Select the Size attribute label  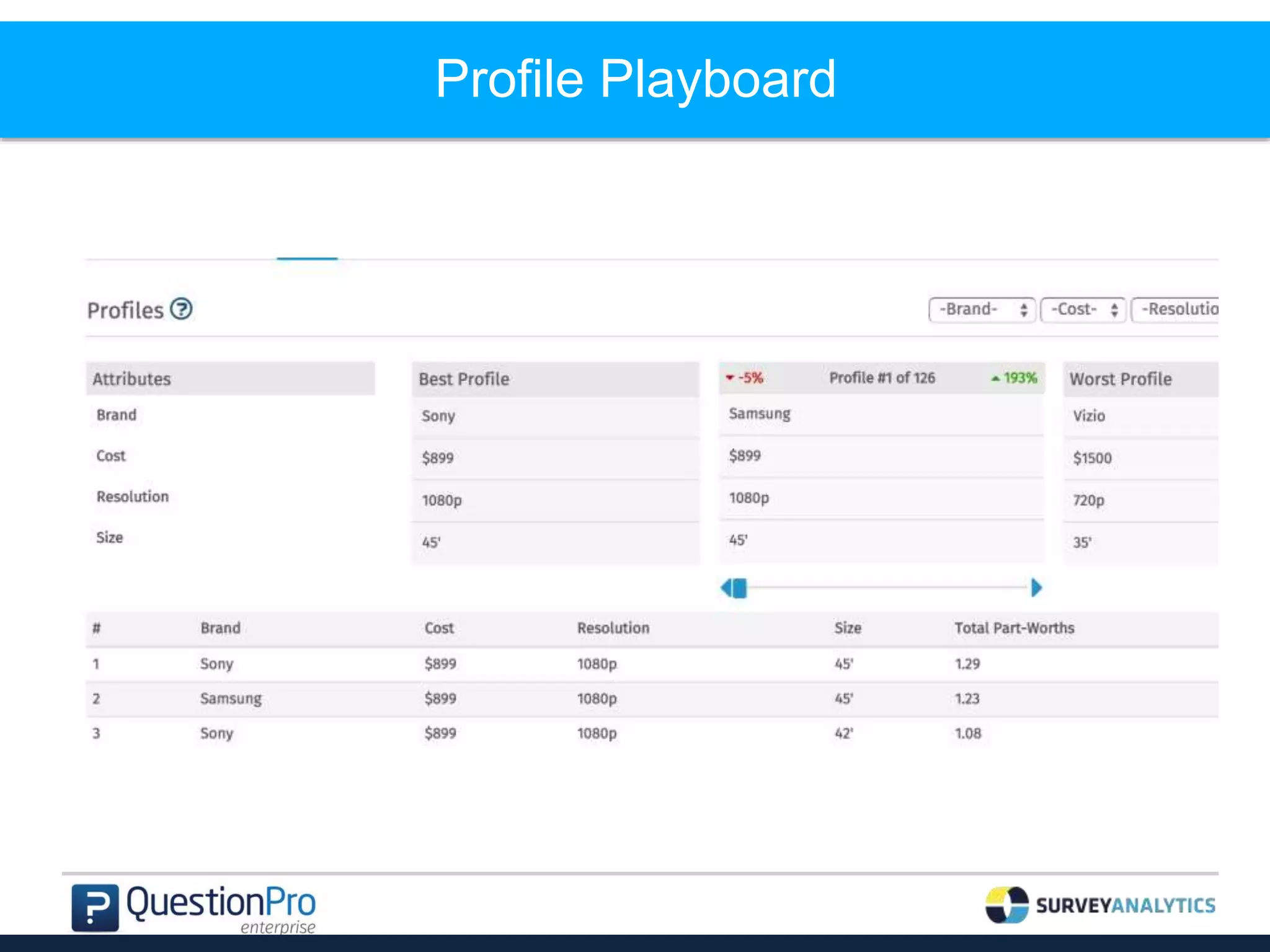110,537
